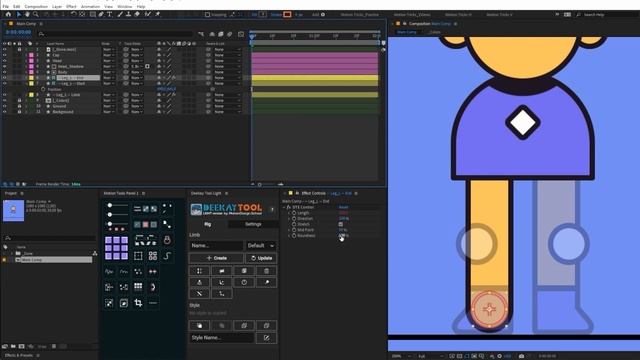Click the crop icon in Motion Tools panel
The width and height of the screenshot is (640, 360).
point(138,303)
